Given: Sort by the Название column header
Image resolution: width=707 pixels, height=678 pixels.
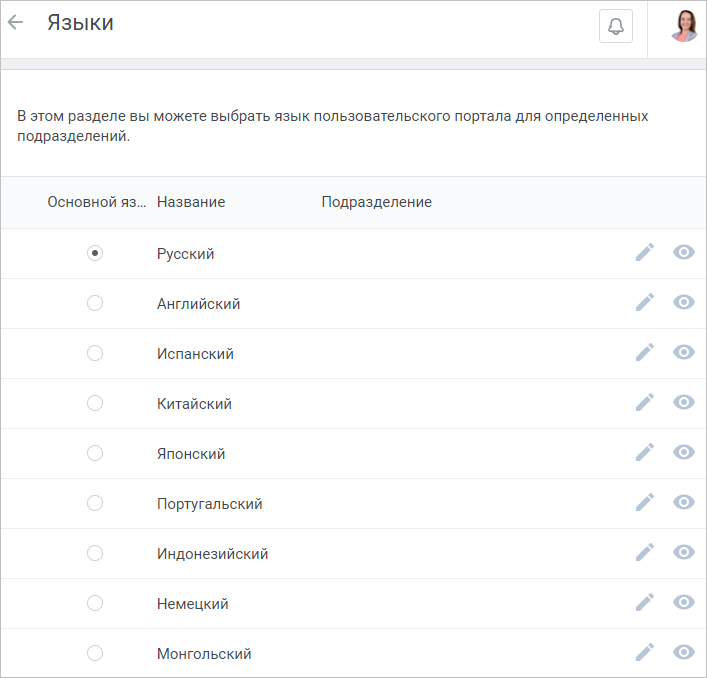Looking at the screenshot, I should 191,202.
